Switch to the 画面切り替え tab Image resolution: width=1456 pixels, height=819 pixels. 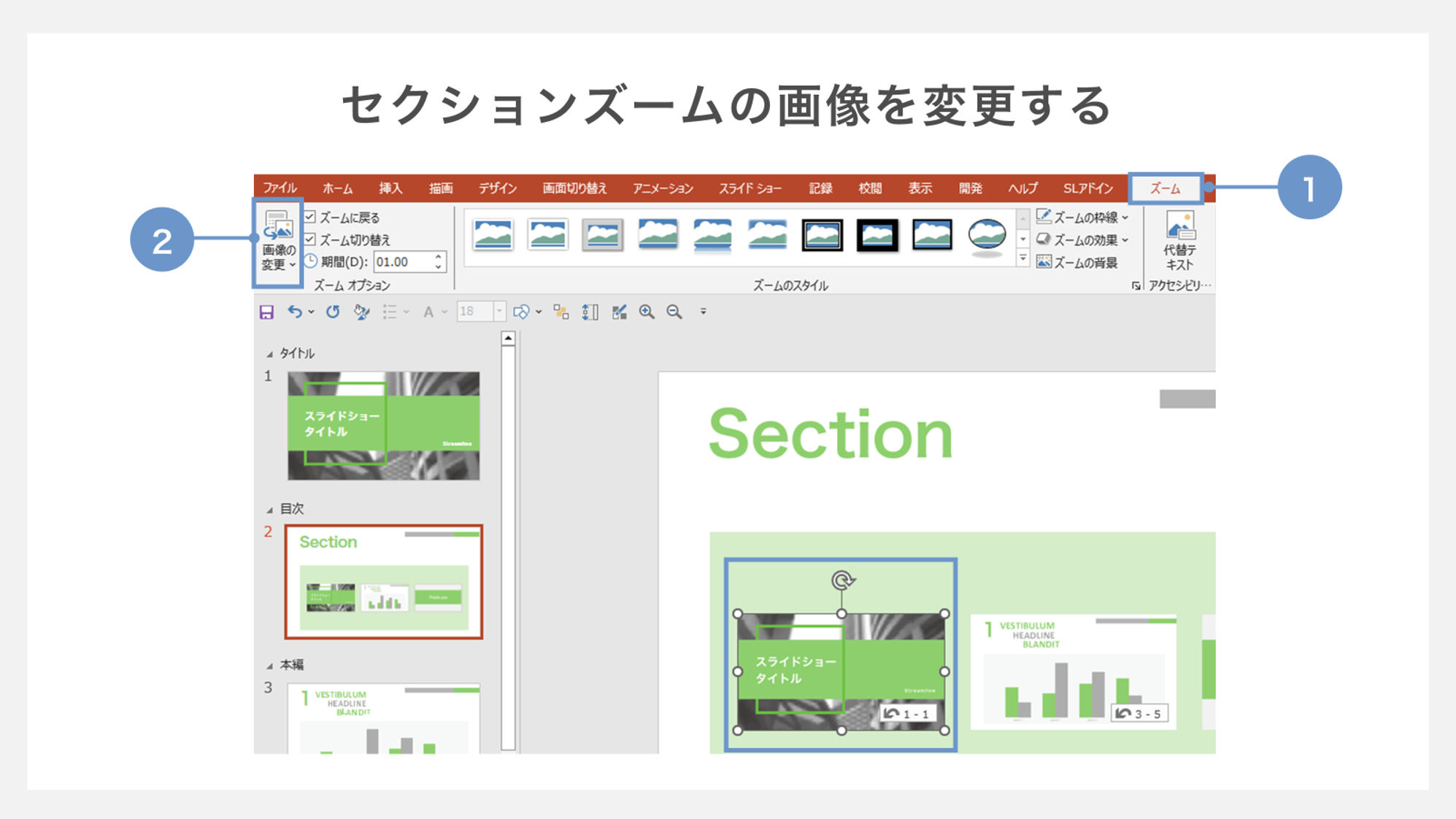pyautogui.click(x=574, y=188)
